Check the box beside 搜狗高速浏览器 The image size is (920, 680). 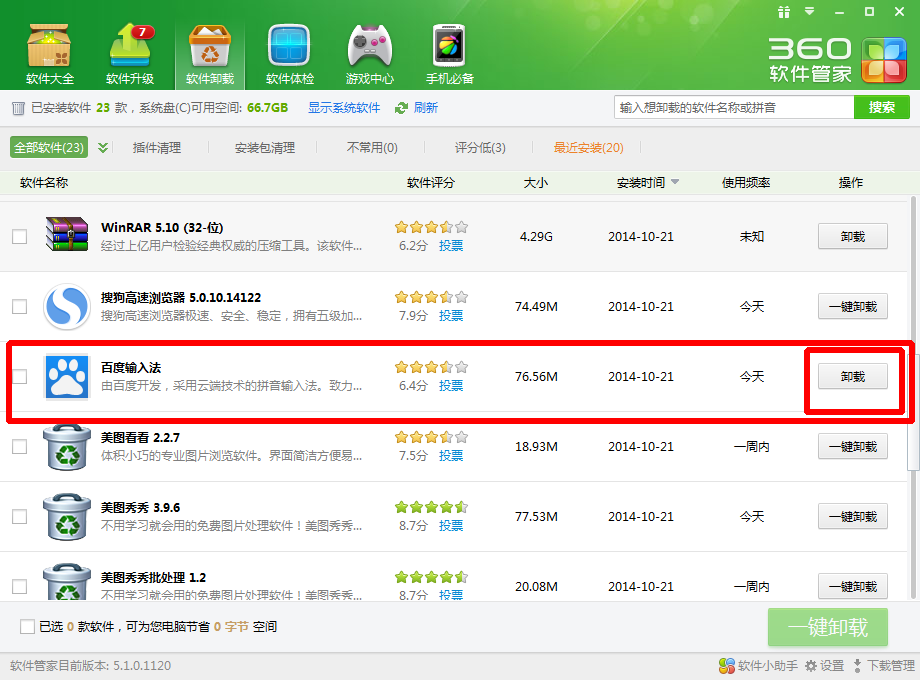(19, 307)
